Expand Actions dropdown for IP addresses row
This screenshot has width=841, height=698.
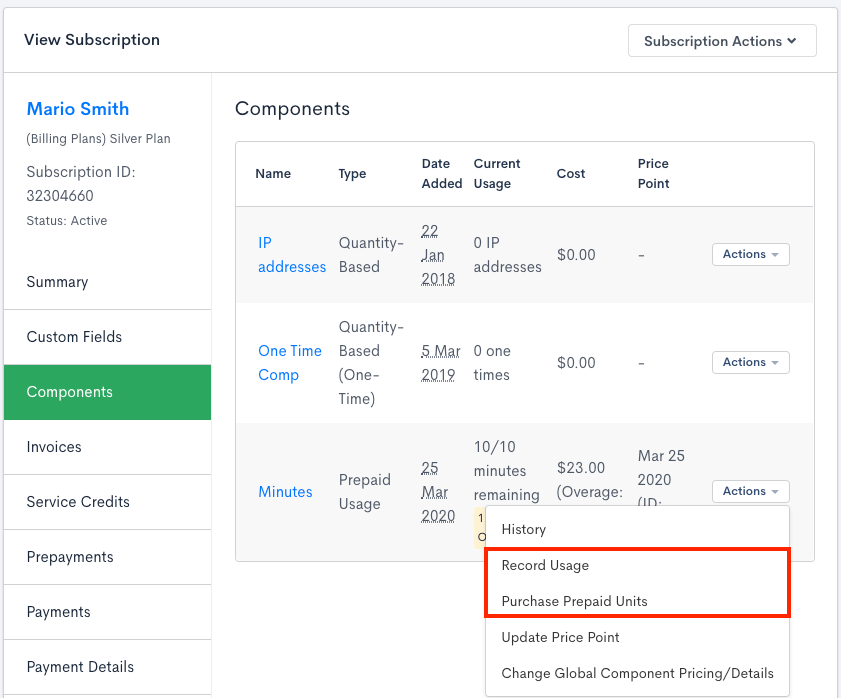point(750,255)
